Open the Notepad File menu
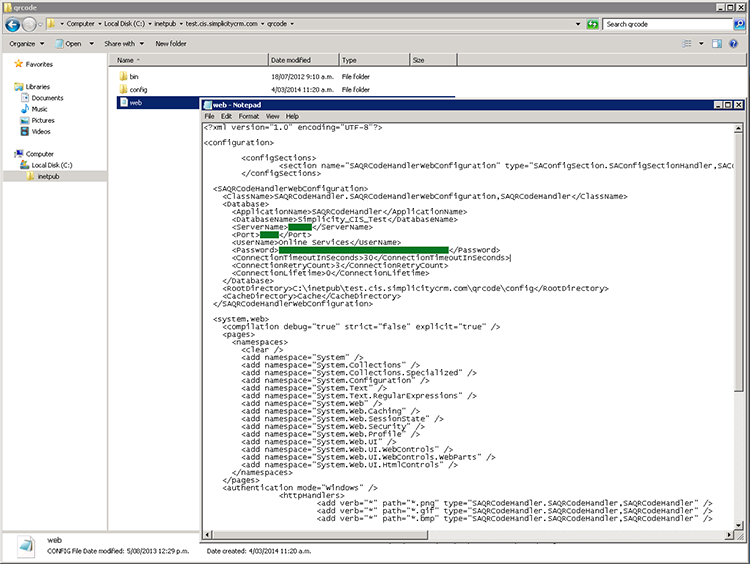750x564 pixels. pos(210,116)
